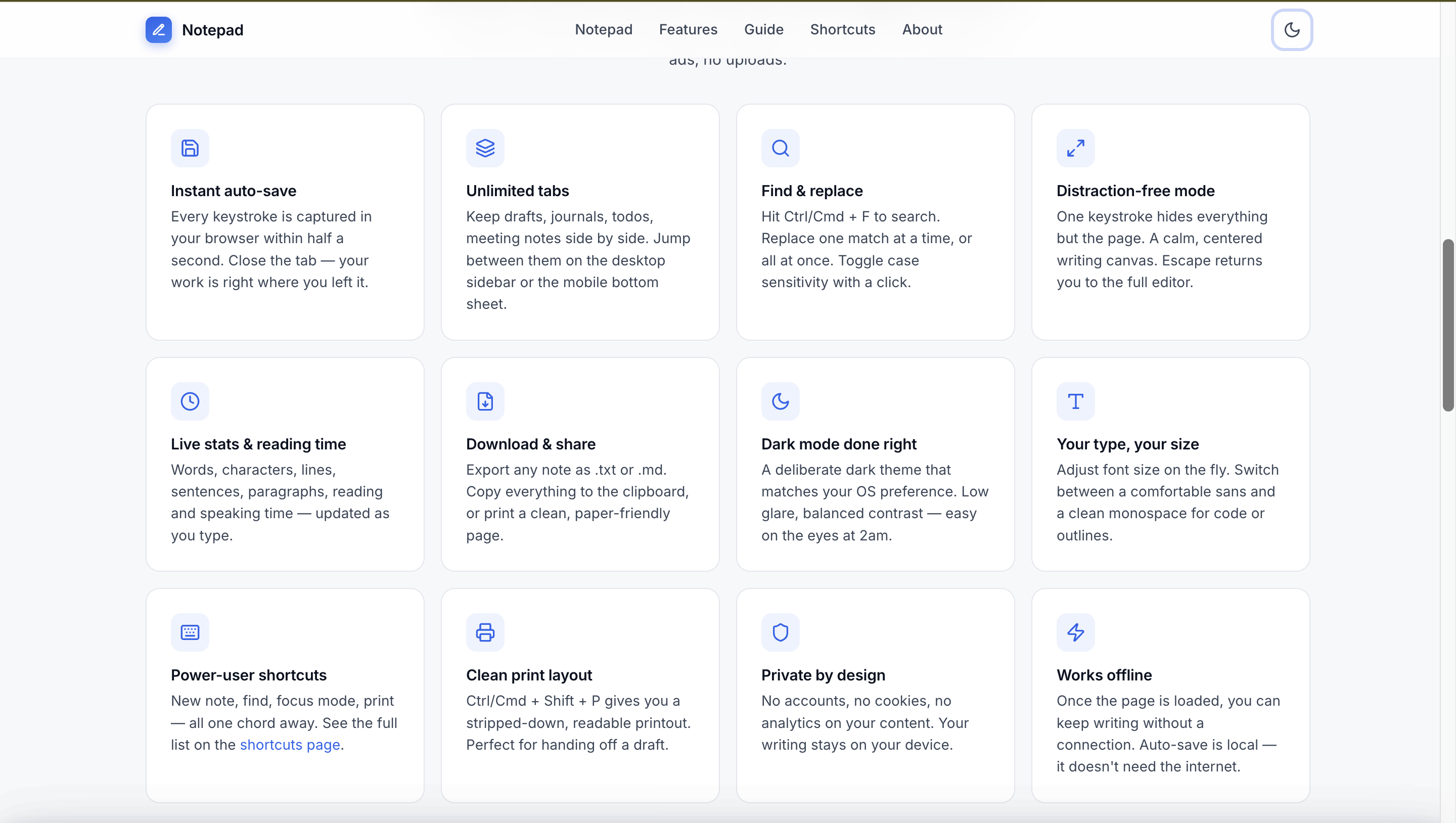Open the About nav item
Viewport: 1456px width, 823px height.
point(922,29)
